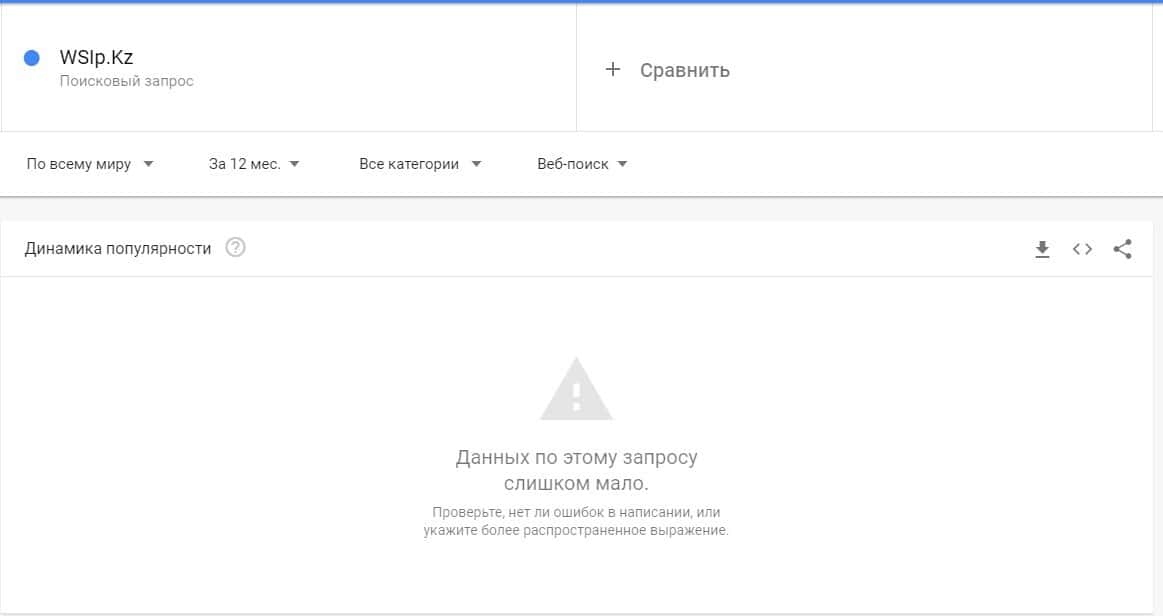Screen dimensions: 1163x616
Task: Open help icon beside Динамика популярности
Action: coord(235,248)
